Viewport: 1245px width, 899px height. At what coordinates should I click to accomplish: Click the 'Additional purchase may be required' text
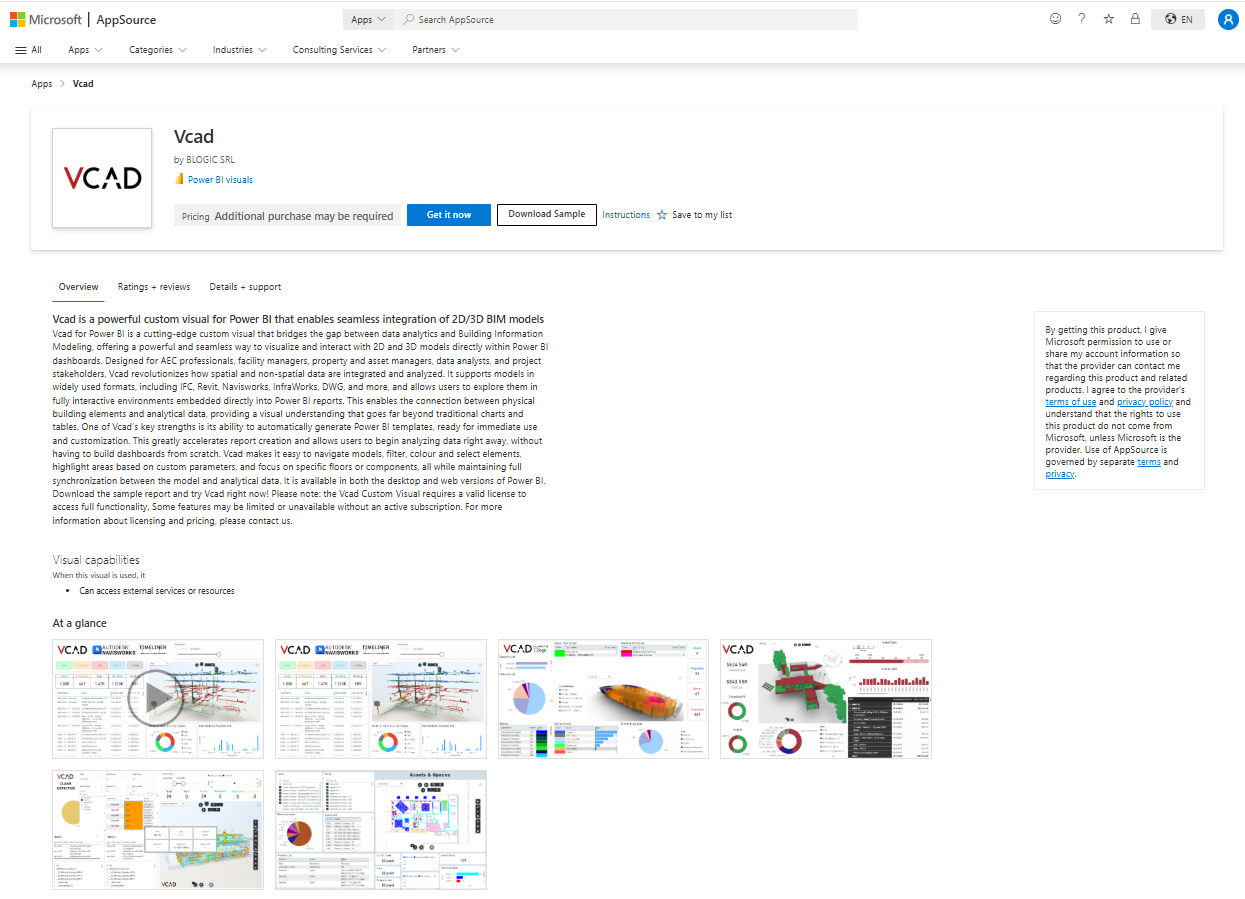point(304,216)
